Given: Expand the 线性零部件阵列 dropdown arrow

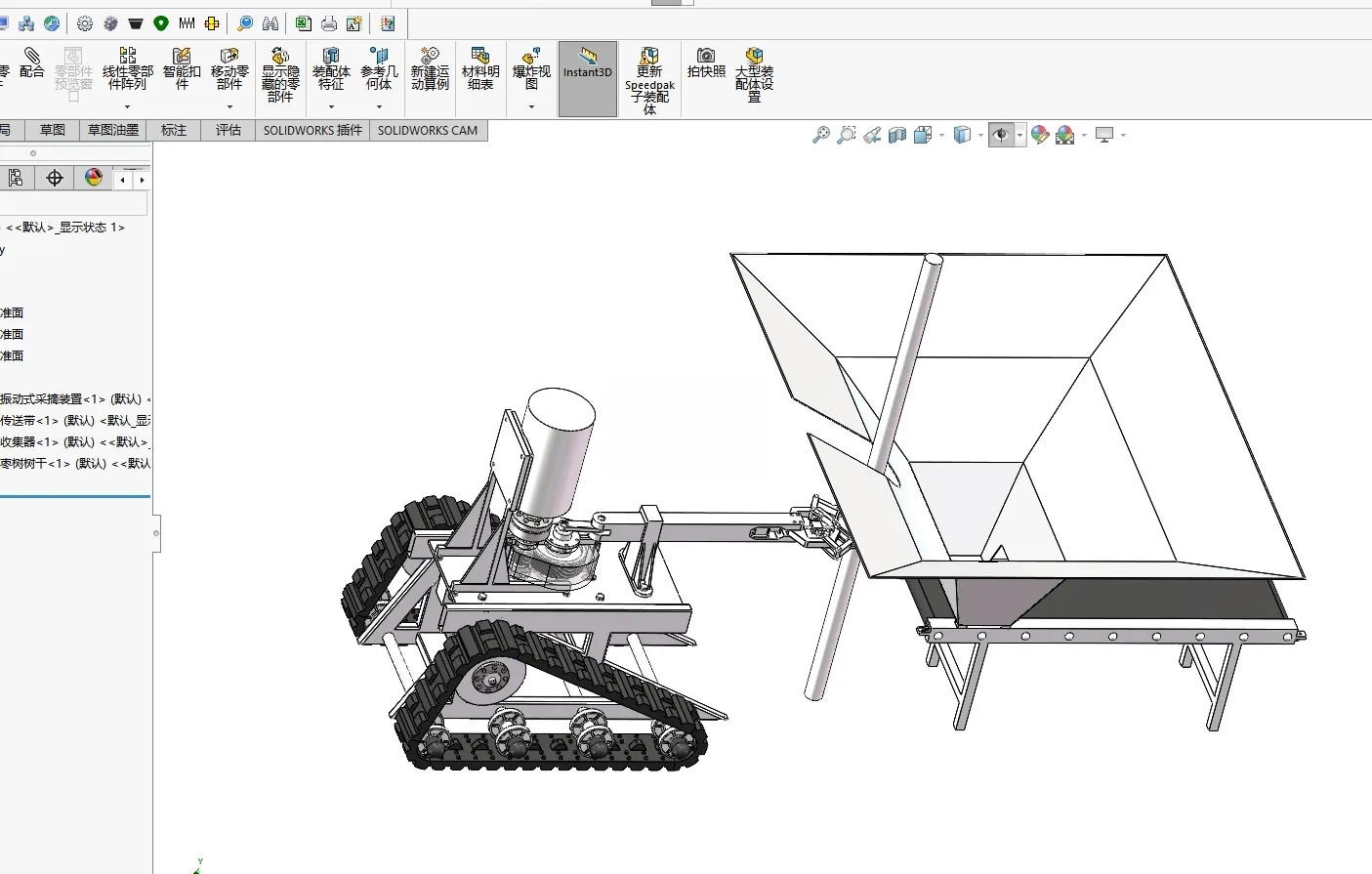Looking at the screenshot, I should pos(127,106).
